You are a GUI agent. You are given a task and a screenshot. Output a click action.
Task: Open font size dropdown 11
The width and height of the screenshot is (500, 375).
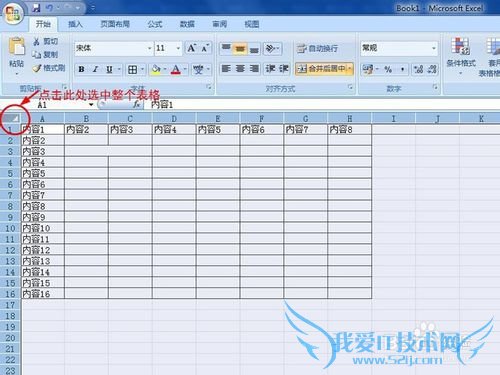178,49
